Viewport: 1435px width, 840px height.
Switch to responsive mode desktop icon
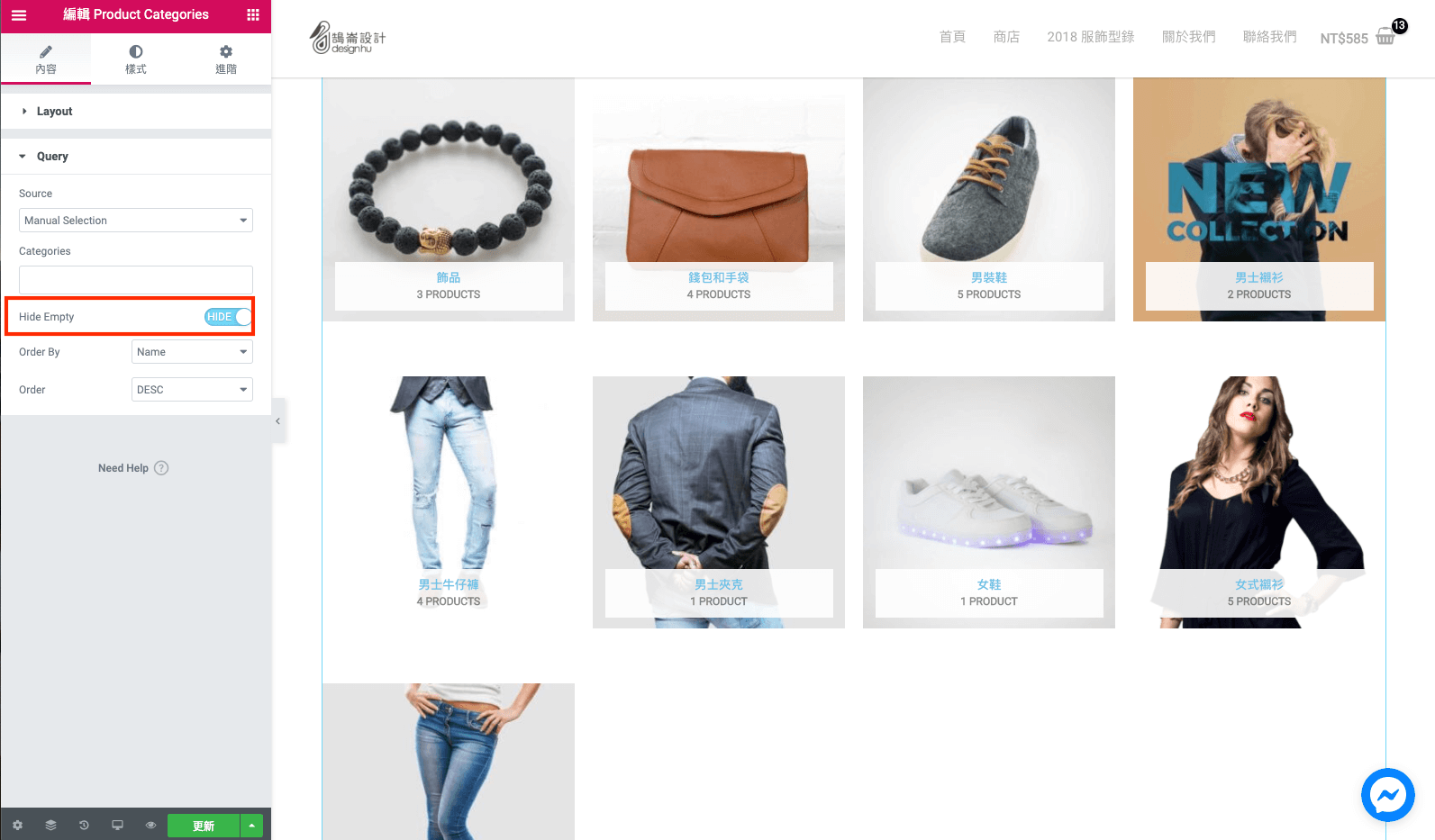[x=117, y=825]
